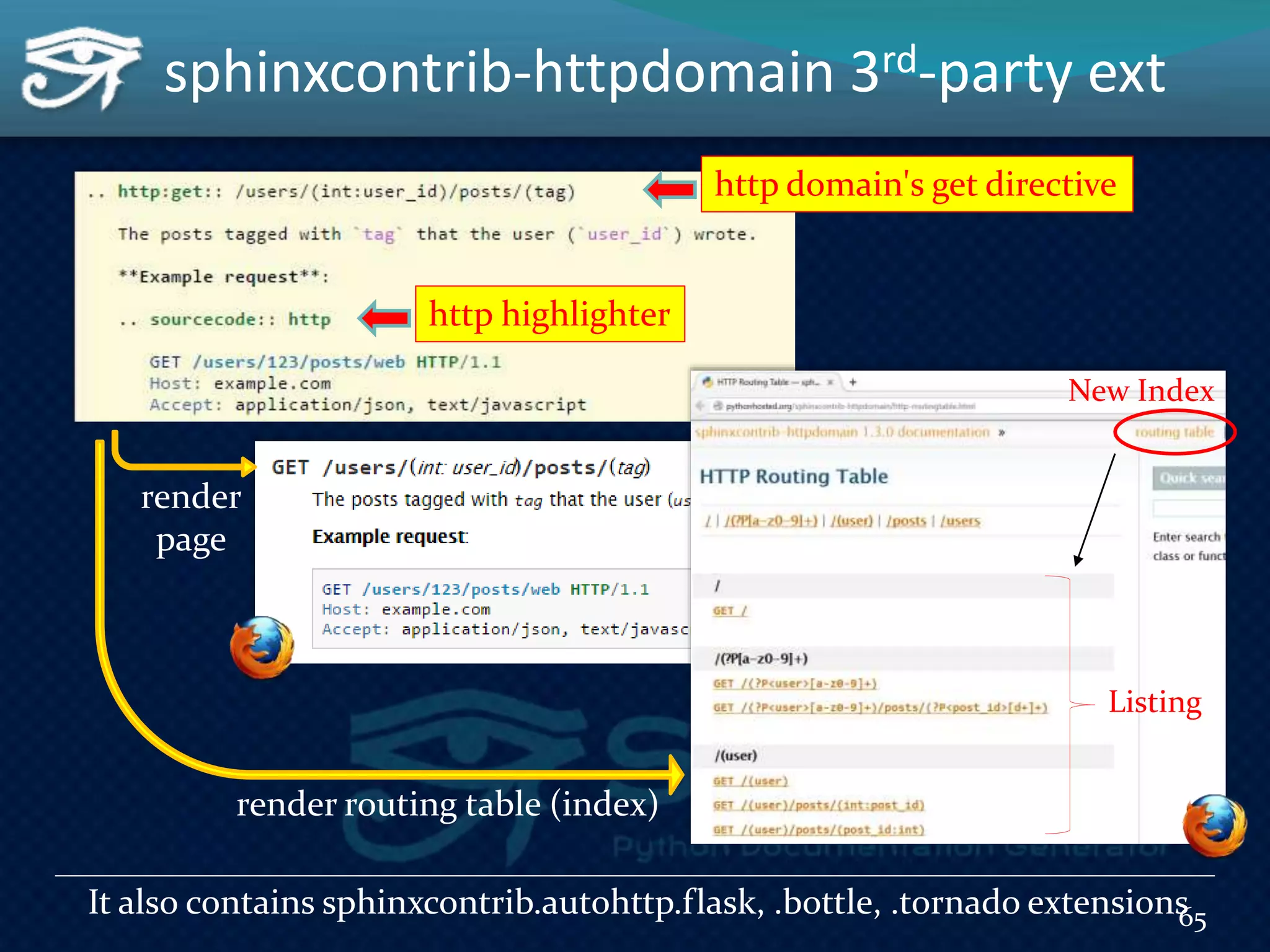Viewport: 1270px width, 952px height.
Task: Jump to the /(user) index link
Action: click(x=851, y=521)
